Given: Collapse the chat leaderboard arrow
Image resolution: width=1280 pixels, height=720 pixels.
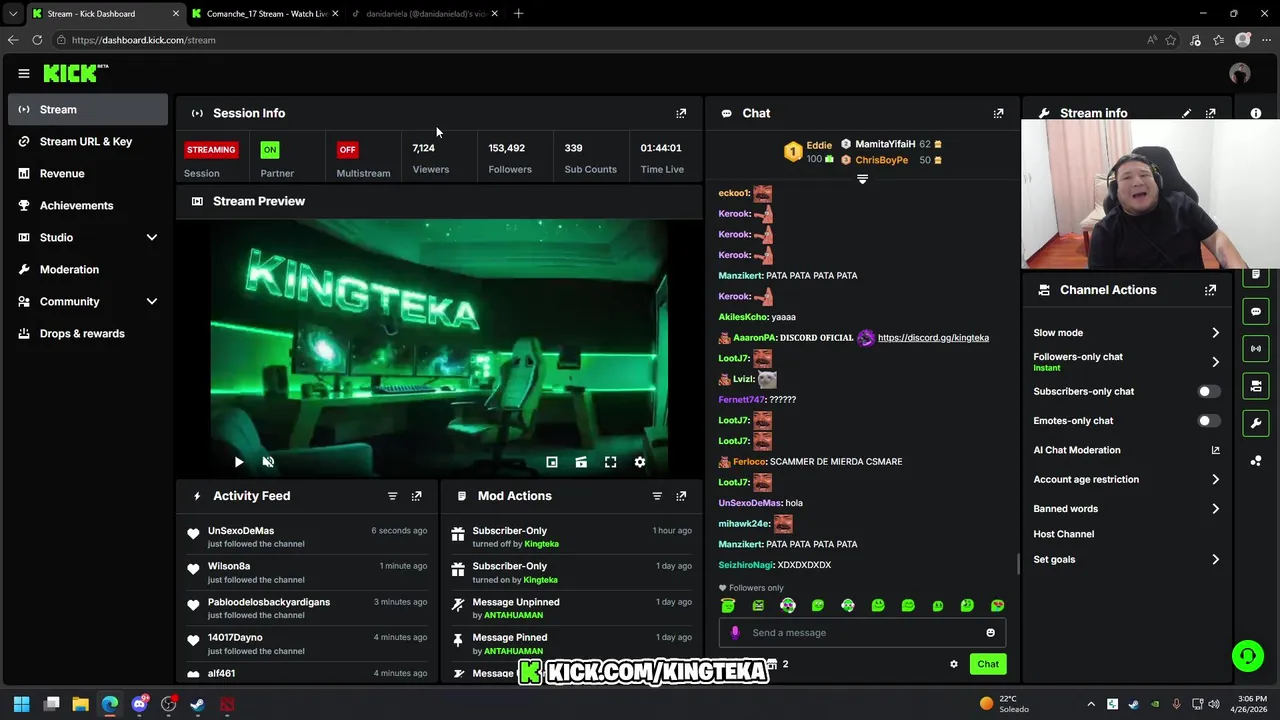Looking at the screenshot, I should 862,180.
